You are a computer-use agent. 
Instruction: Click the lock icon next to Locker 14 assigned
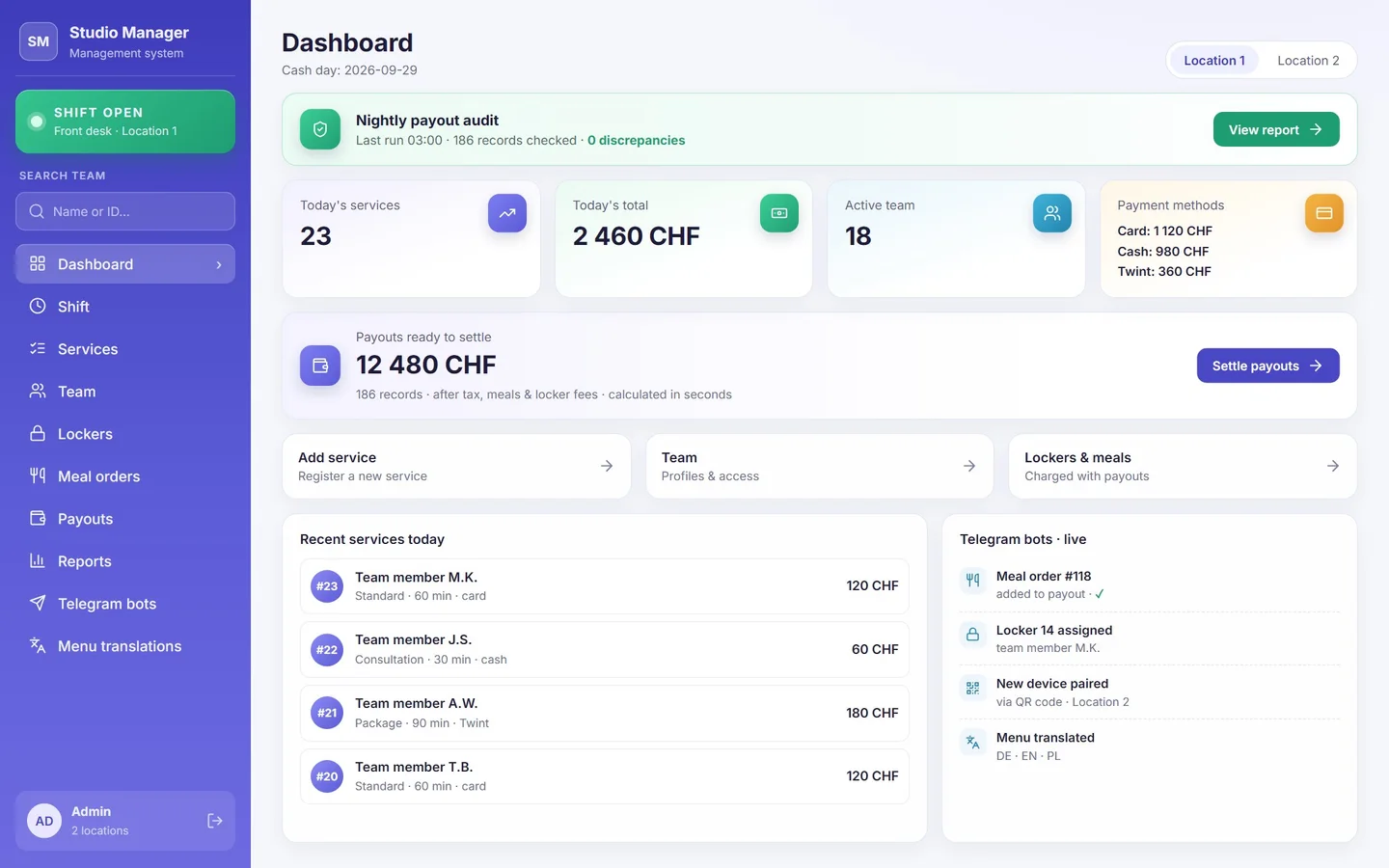[x=972, y=635]
